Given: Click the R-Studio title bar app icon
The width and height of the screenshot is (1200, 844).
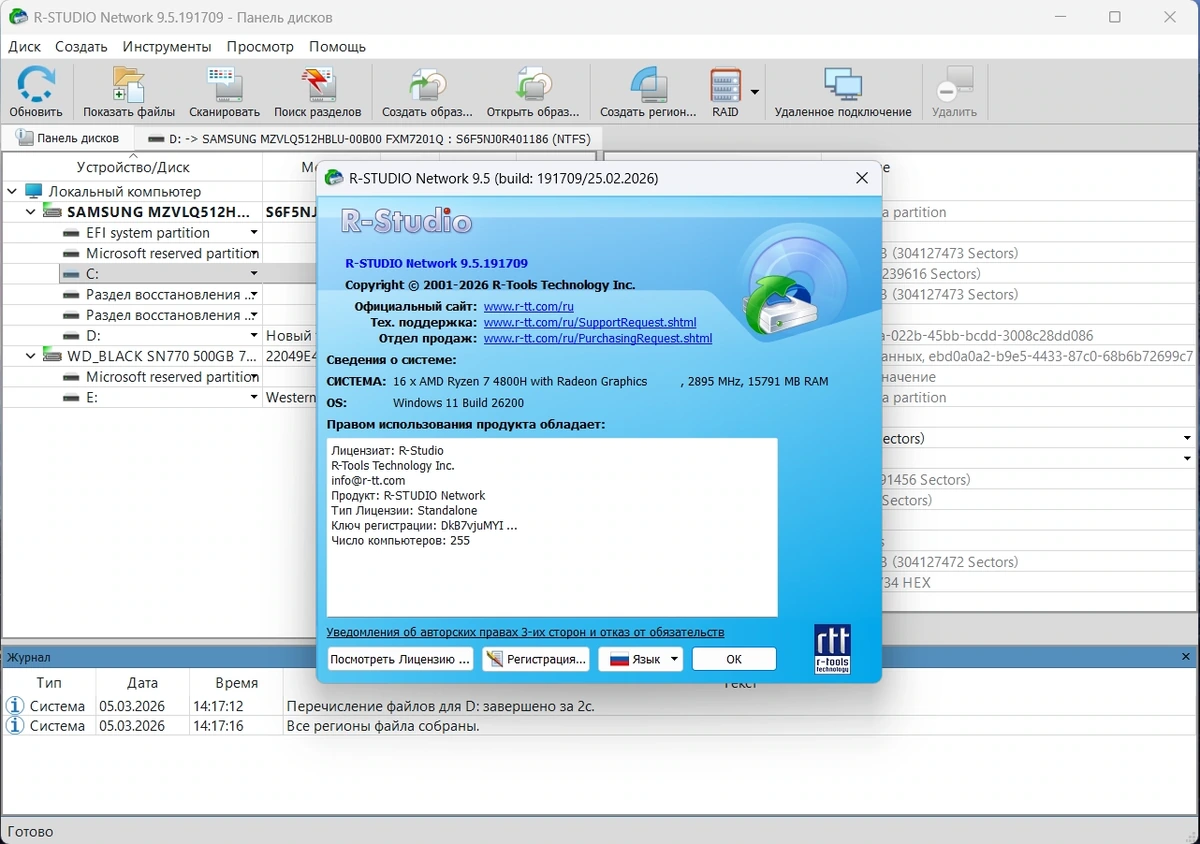Looking at the screenshot, I should click(x=18, y=17).
